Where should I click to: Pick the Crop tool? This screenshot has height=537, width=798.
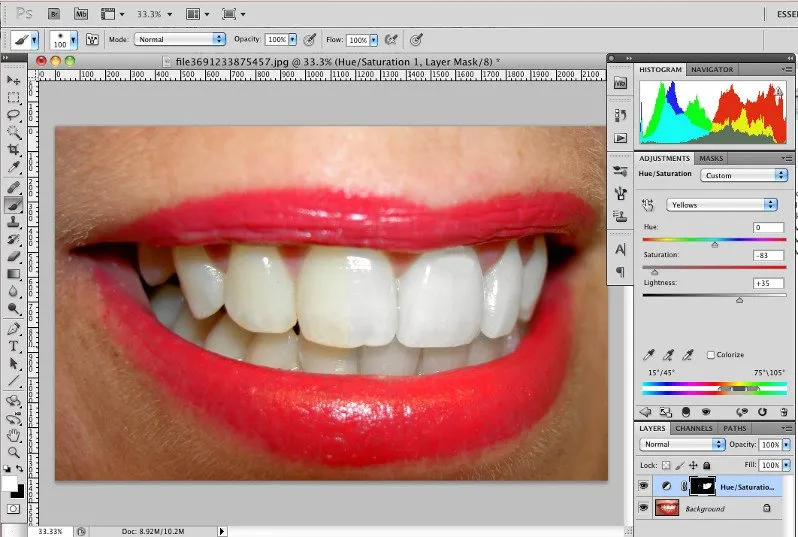click(x=14, y=150)
